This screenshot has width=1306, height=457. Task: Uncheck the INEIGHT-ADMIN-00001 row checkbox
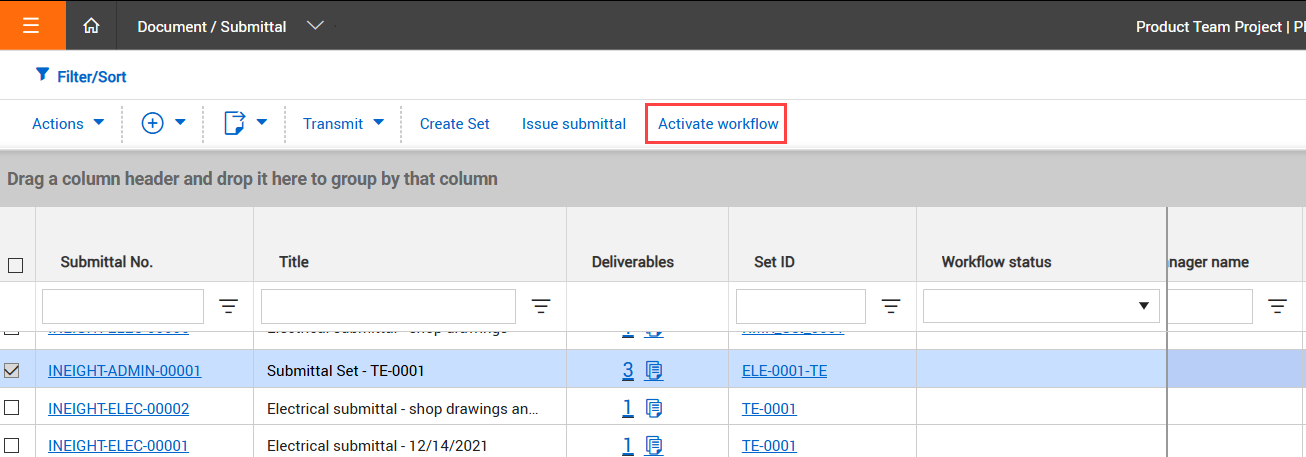(x=12, y=371)
